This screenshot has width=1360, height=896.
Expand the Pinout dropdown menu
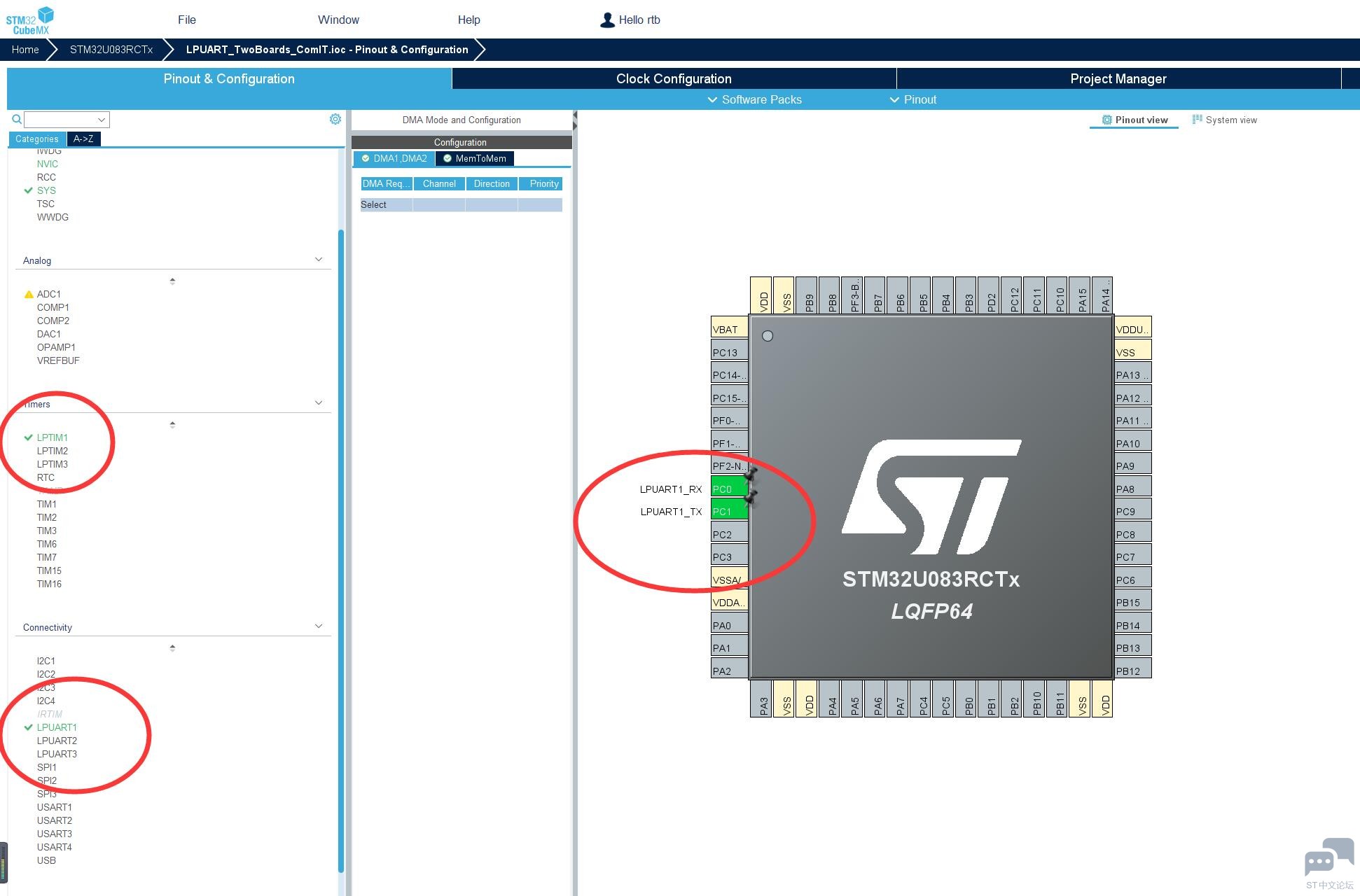point(913,99)
